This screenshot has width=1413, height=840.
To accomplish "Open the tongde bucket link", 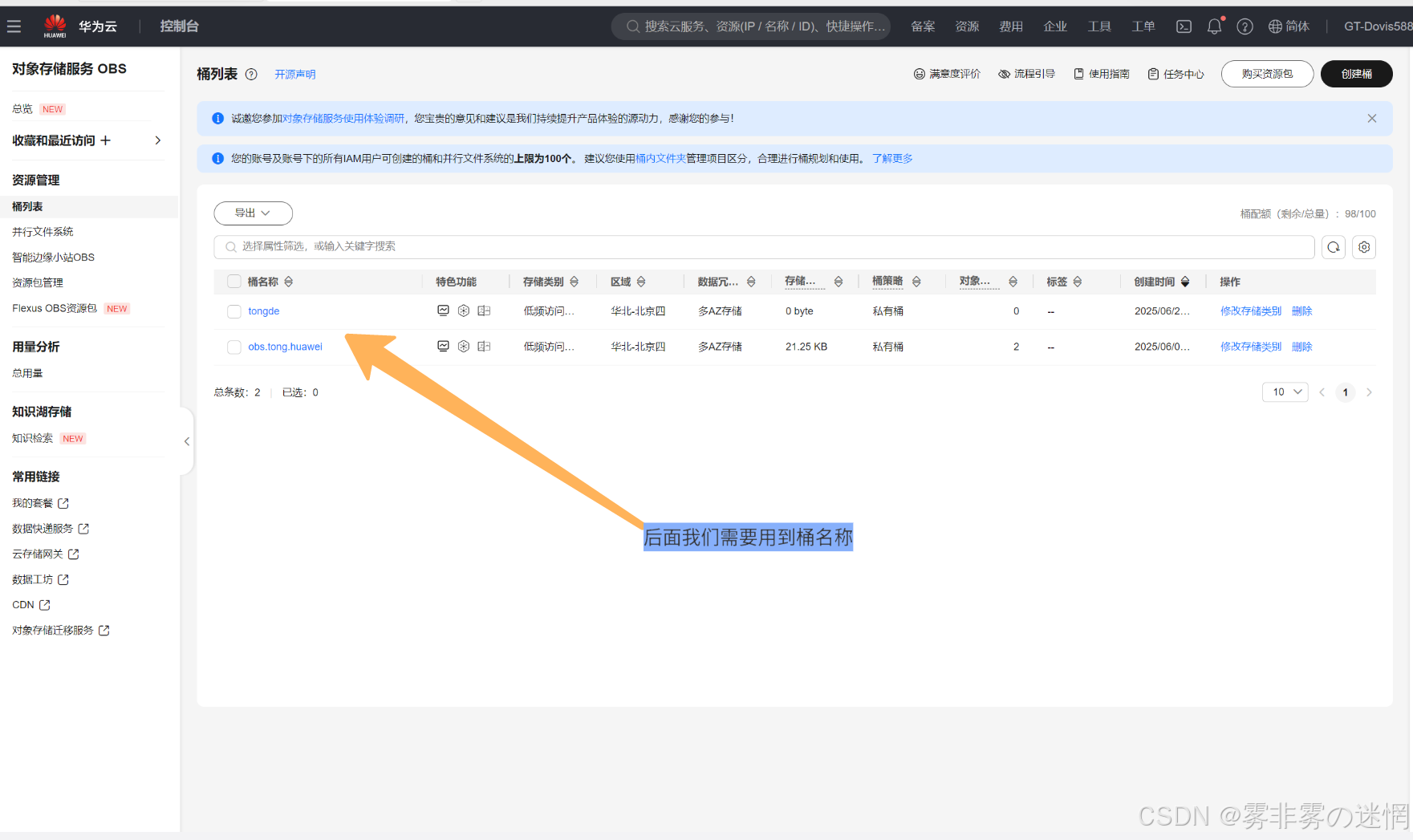I will tap(264, 311).
